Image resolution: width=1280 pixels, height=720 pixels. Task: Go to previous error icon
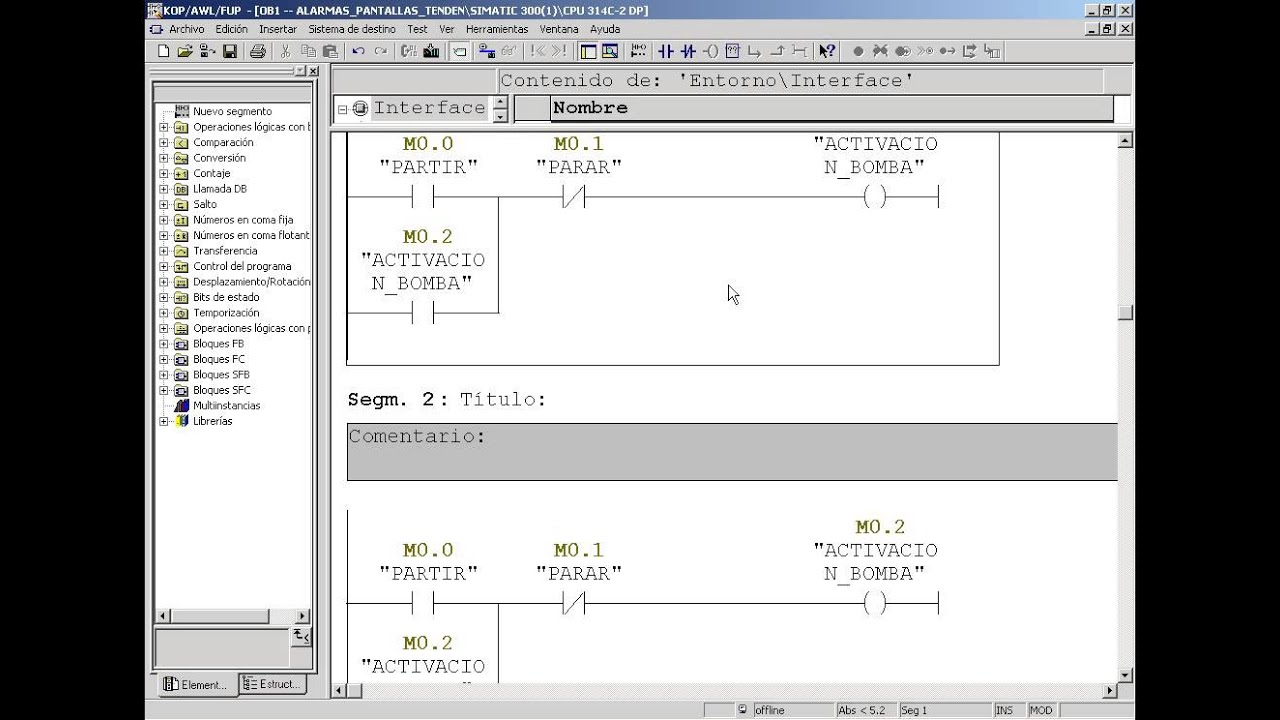coord(538,51)
